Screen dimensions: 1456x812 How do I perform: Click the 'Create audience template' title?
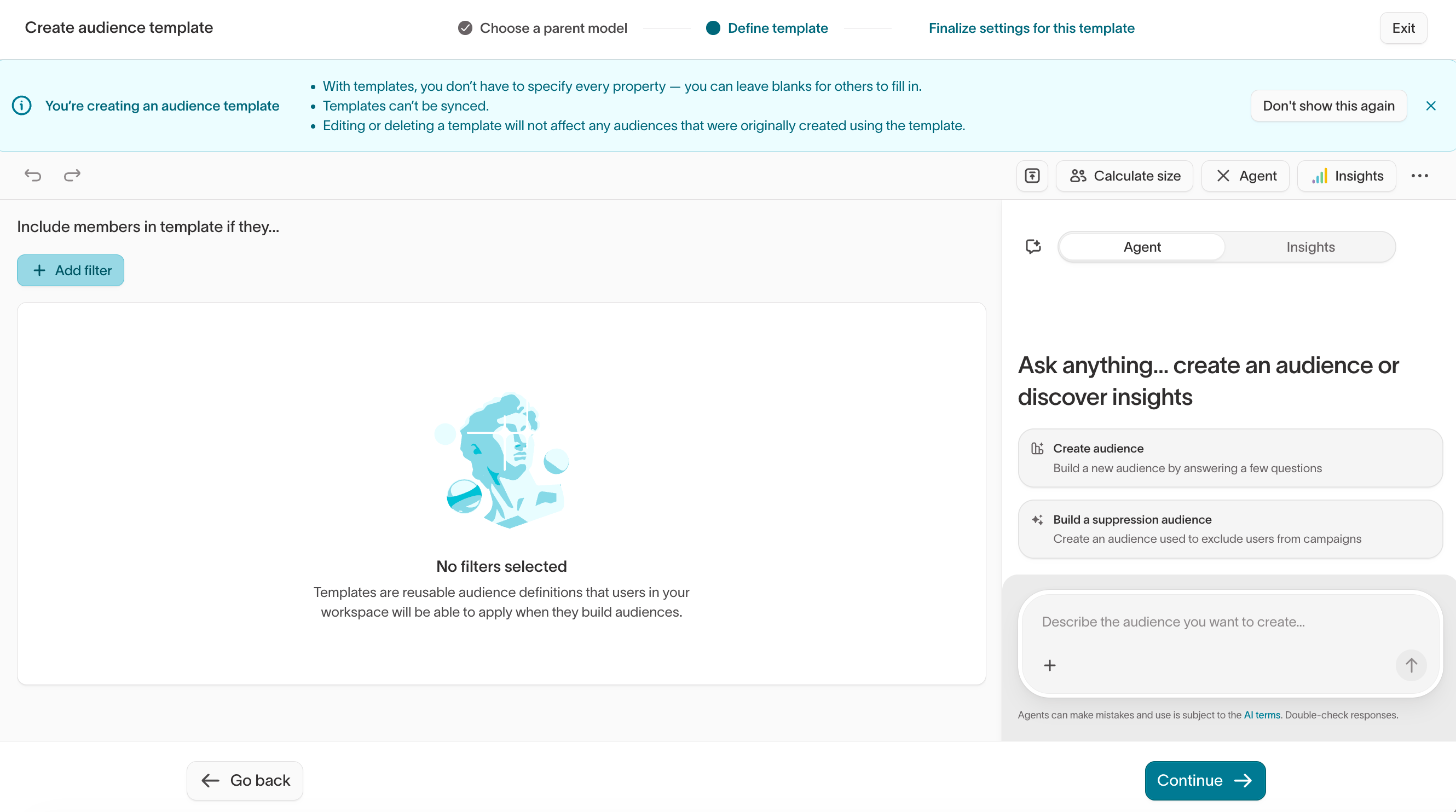coord(119,28)
